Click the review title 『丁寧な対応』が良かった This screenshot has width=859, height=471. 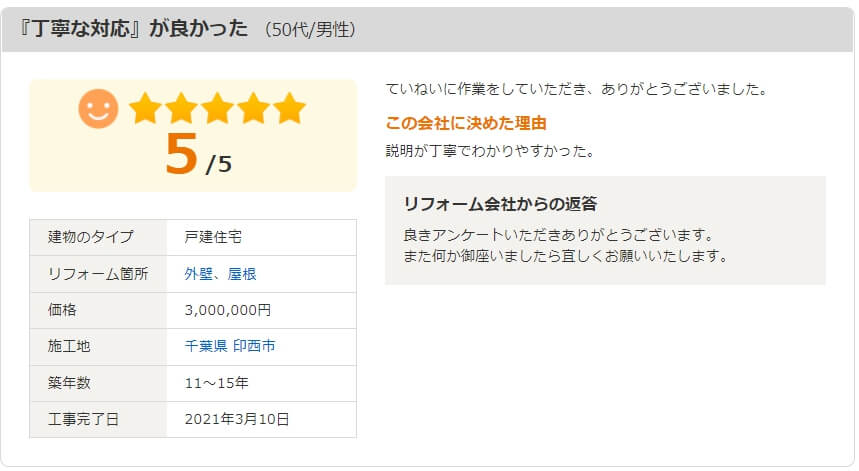133,28
